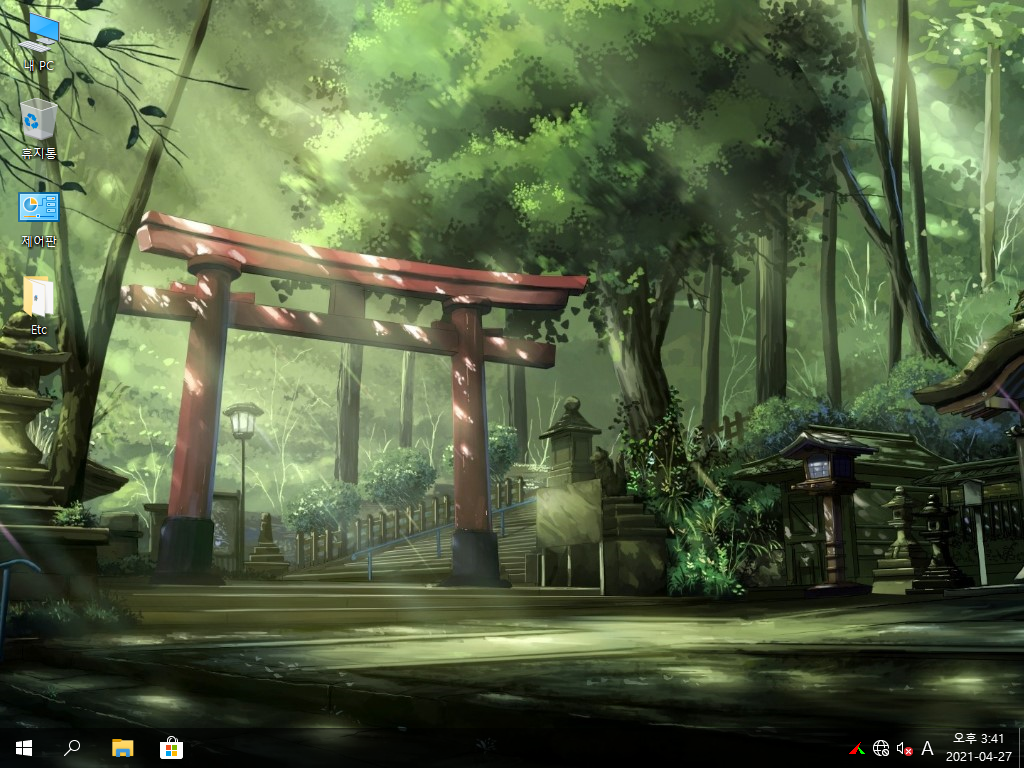The image size is (1024, 768).
Task: Open the clock showing 오후 3:41
Action: 978,739
